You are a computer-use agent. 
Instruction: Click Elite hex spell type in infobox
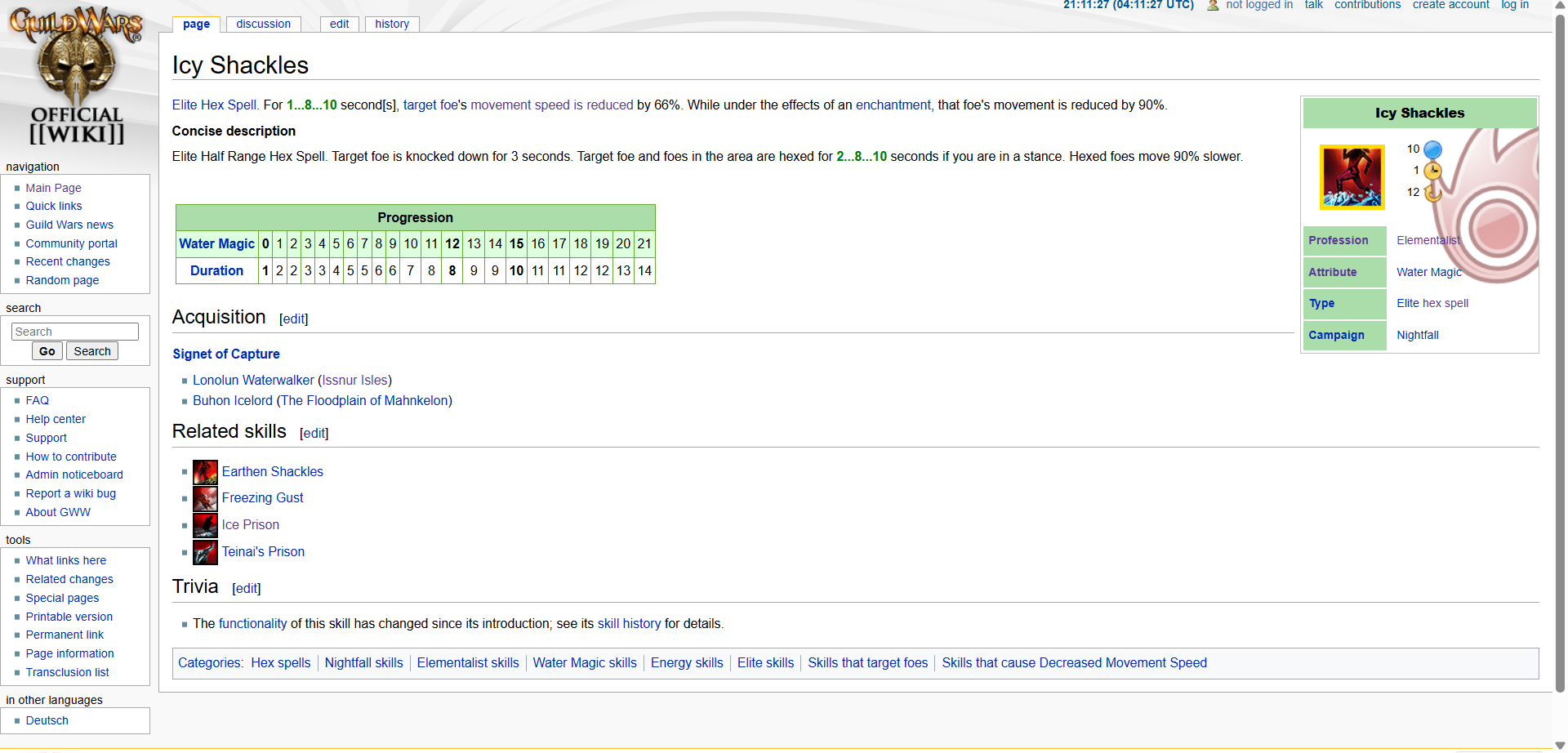click(1432, 303)
